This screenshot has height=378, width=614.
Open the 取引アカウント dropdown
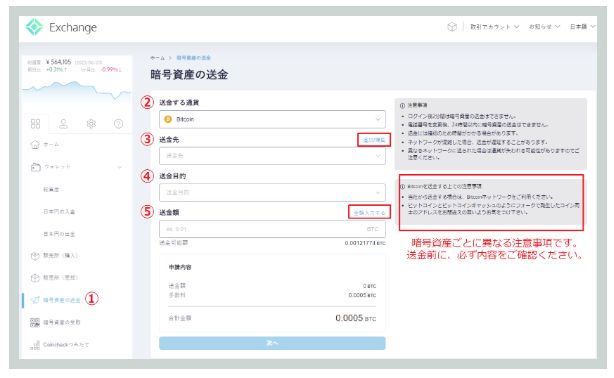click(x=494, y=27)
